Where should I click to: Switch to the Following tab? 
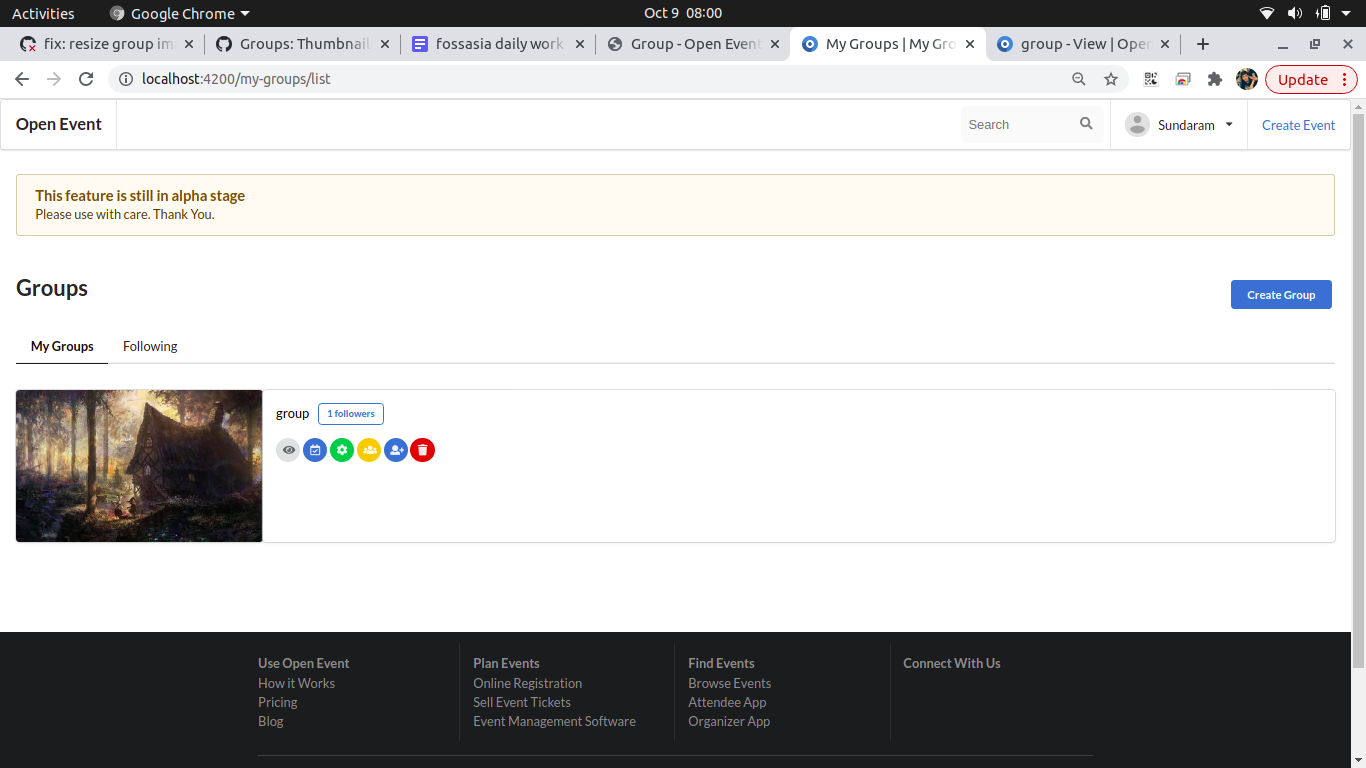click(149, 346)
